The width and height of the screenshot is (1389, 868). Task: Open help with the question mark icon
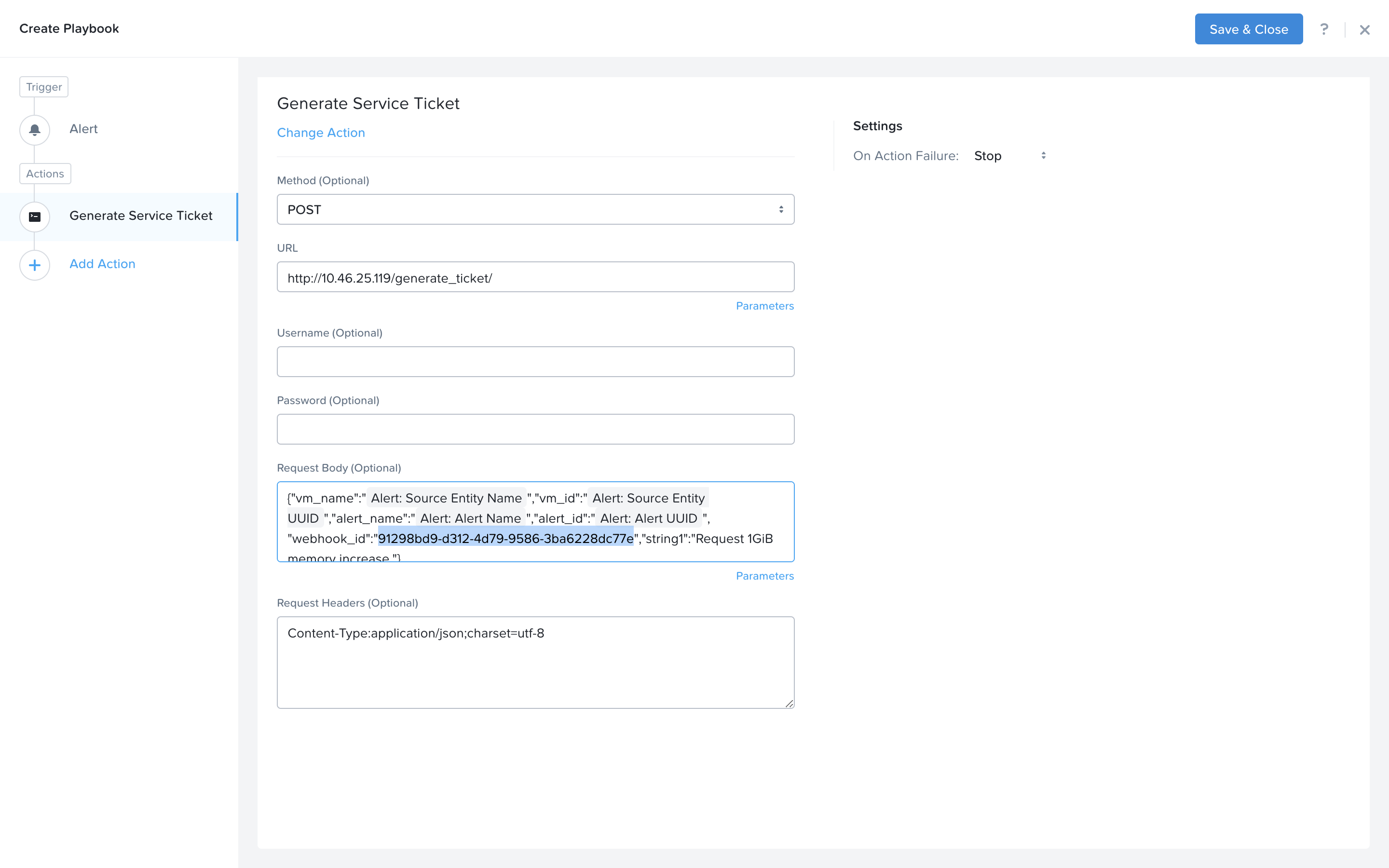[1323, 29]
